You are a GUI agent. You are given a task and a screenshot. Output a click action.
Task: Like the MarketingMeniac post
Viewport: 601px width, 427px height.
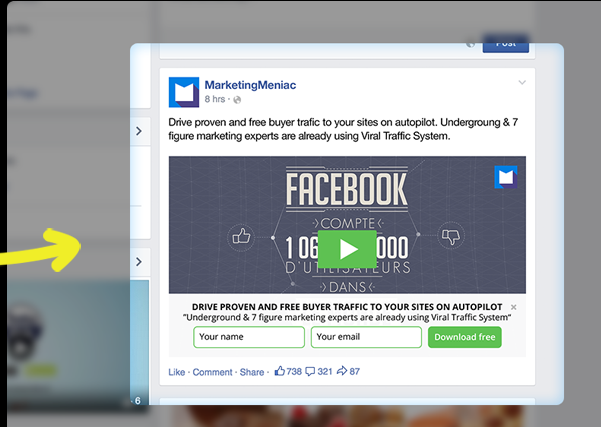[x=177, y=372]
